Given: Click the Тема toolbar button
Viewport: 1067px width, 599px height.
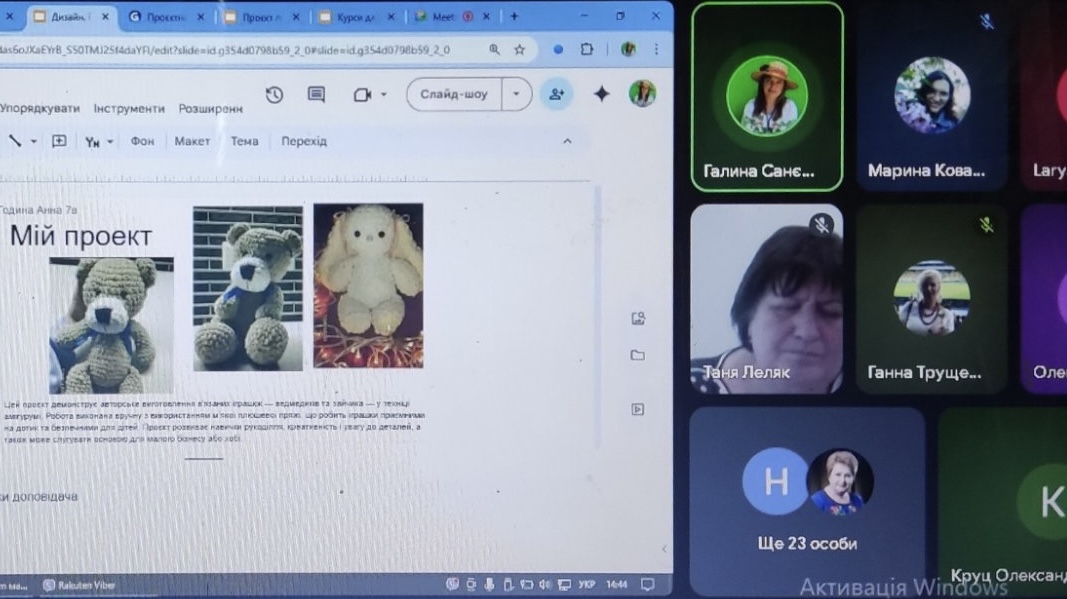Looking at the screenshot, I should 244,141.
